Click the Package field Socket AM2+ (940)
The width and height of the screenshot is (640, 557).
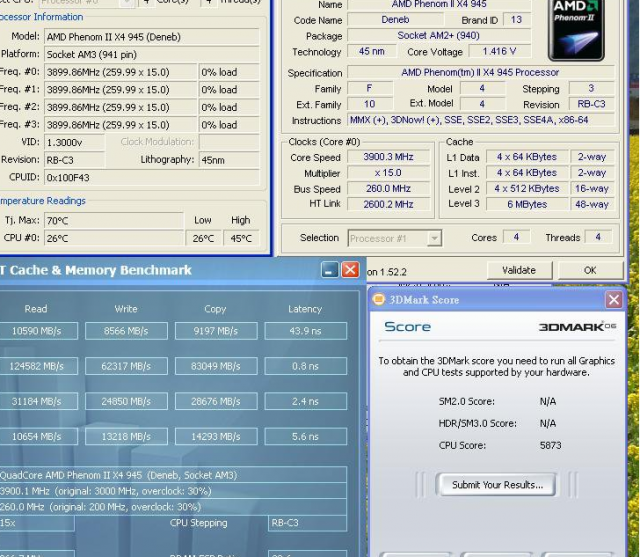[439, 36]
